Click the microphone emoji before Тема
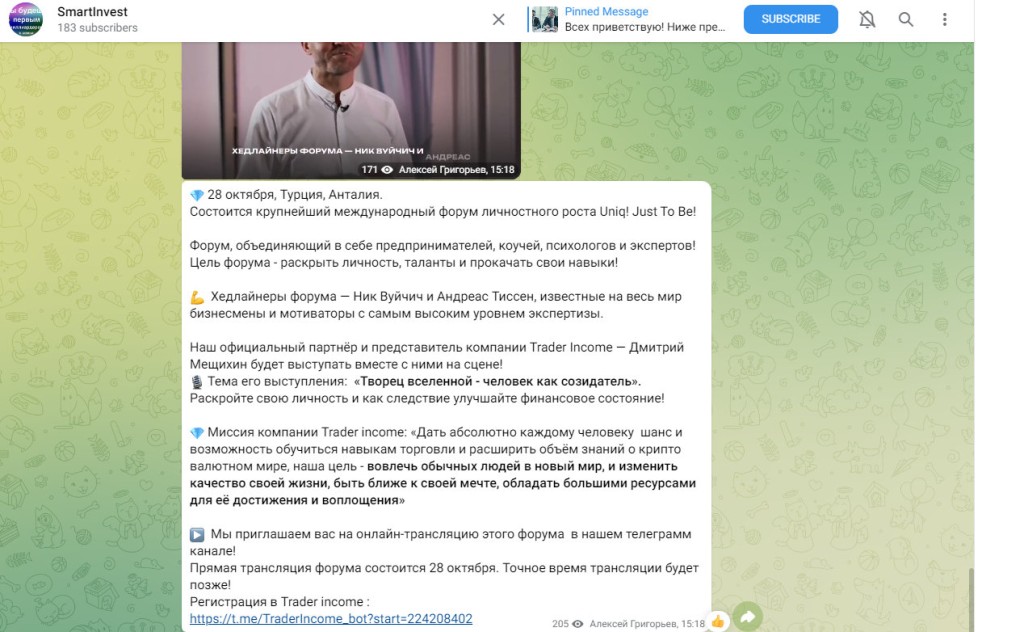The height and width of the screenshot is (632, 1024). point(197,382)
